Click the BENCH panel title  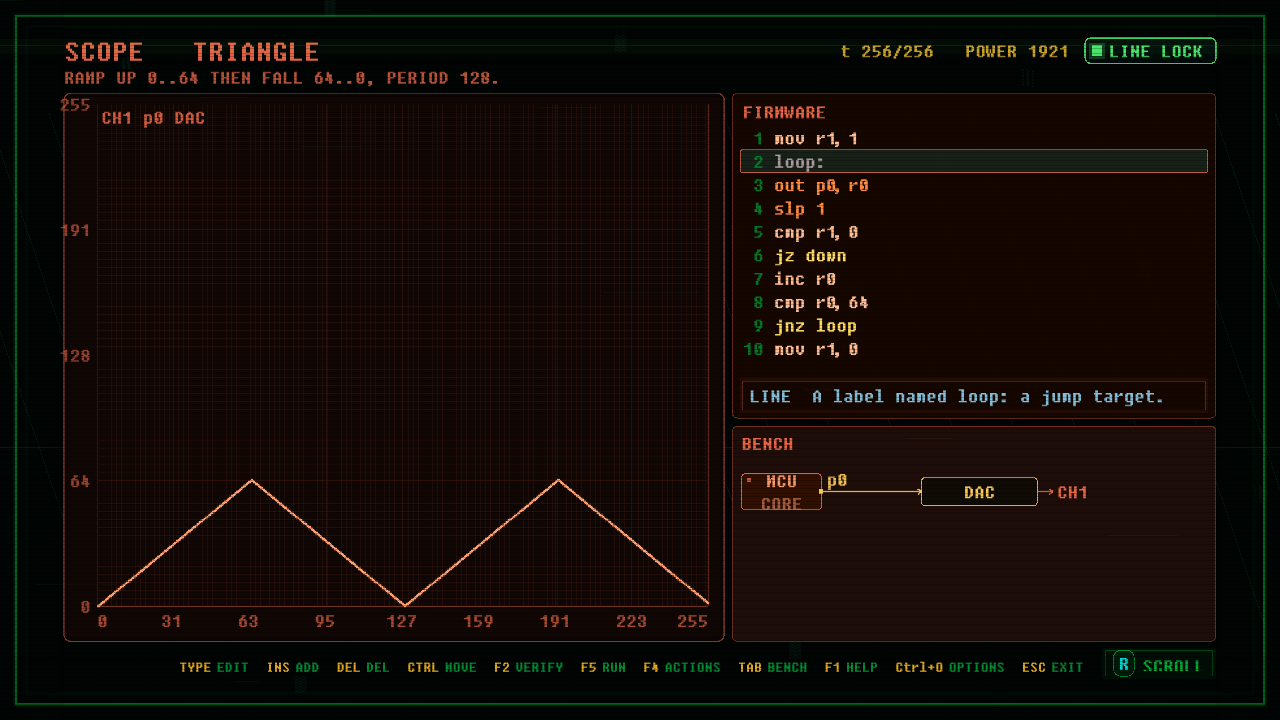coord(768,444)
